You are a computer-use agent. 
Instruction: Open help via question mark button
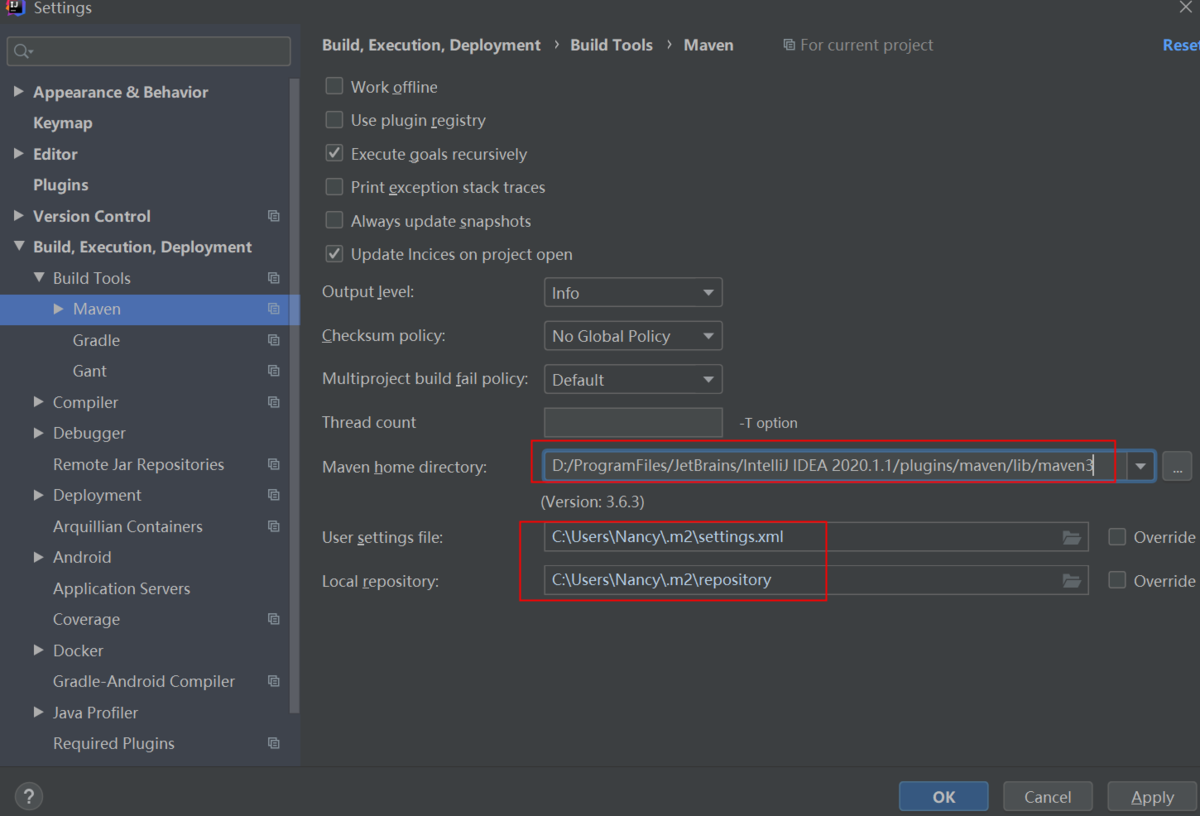coord(29,796)
